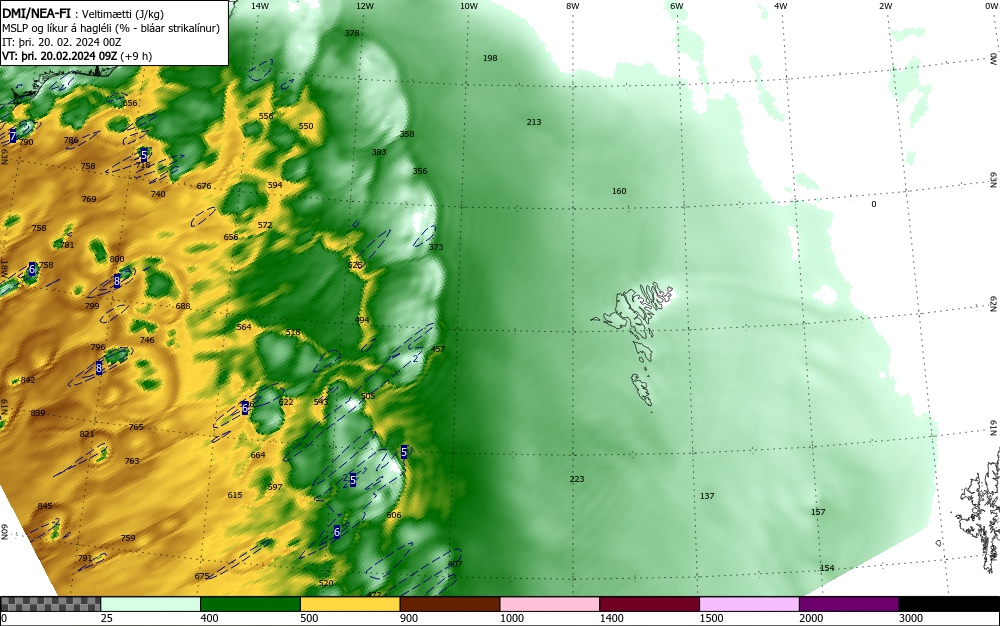Click the map value 842
The height and width of the screenshot is (626, 1000).
click(28, 380)
